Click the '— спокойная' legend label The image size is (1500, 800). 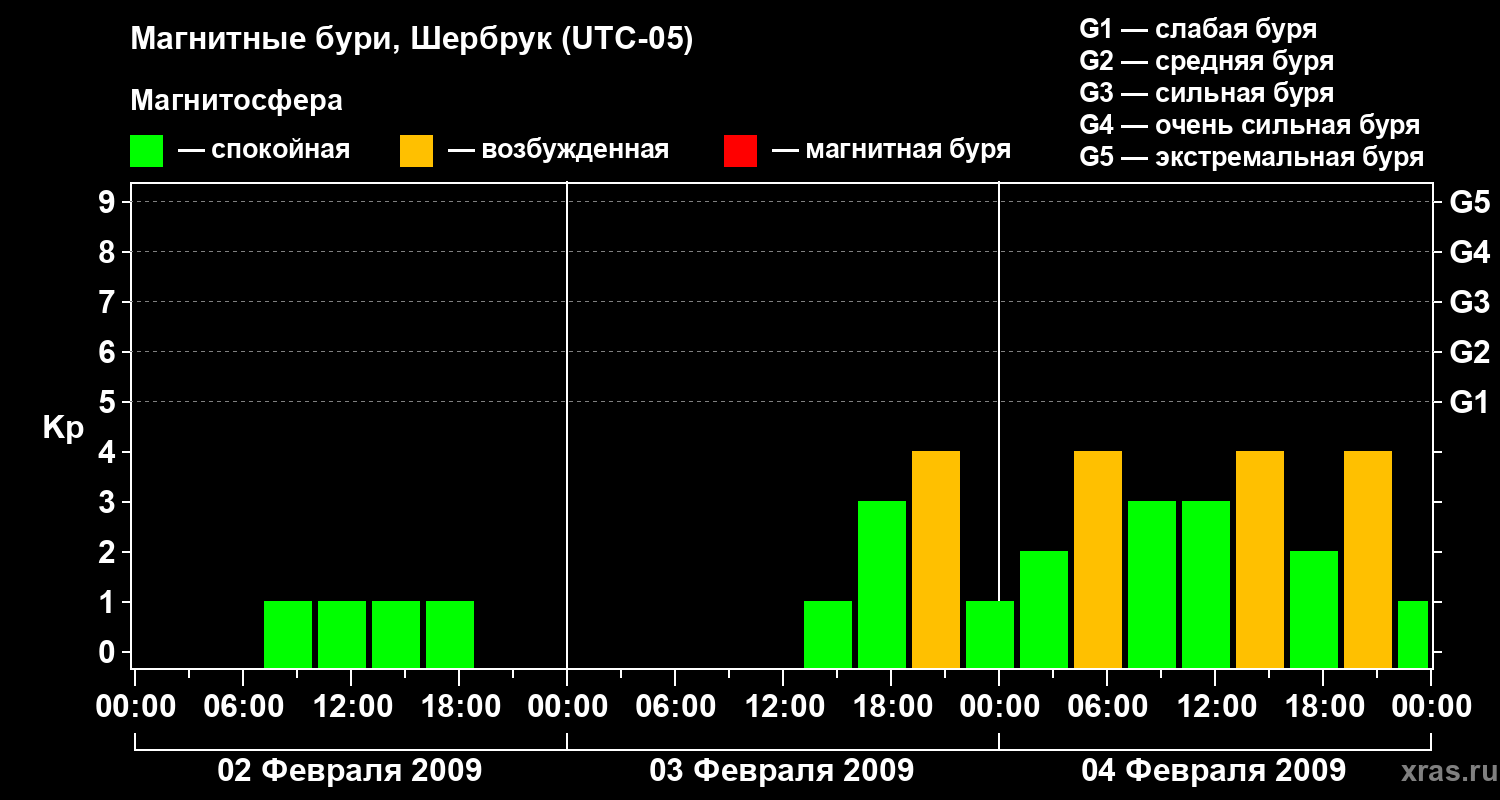pyautogui.click(x=264, y=151)
